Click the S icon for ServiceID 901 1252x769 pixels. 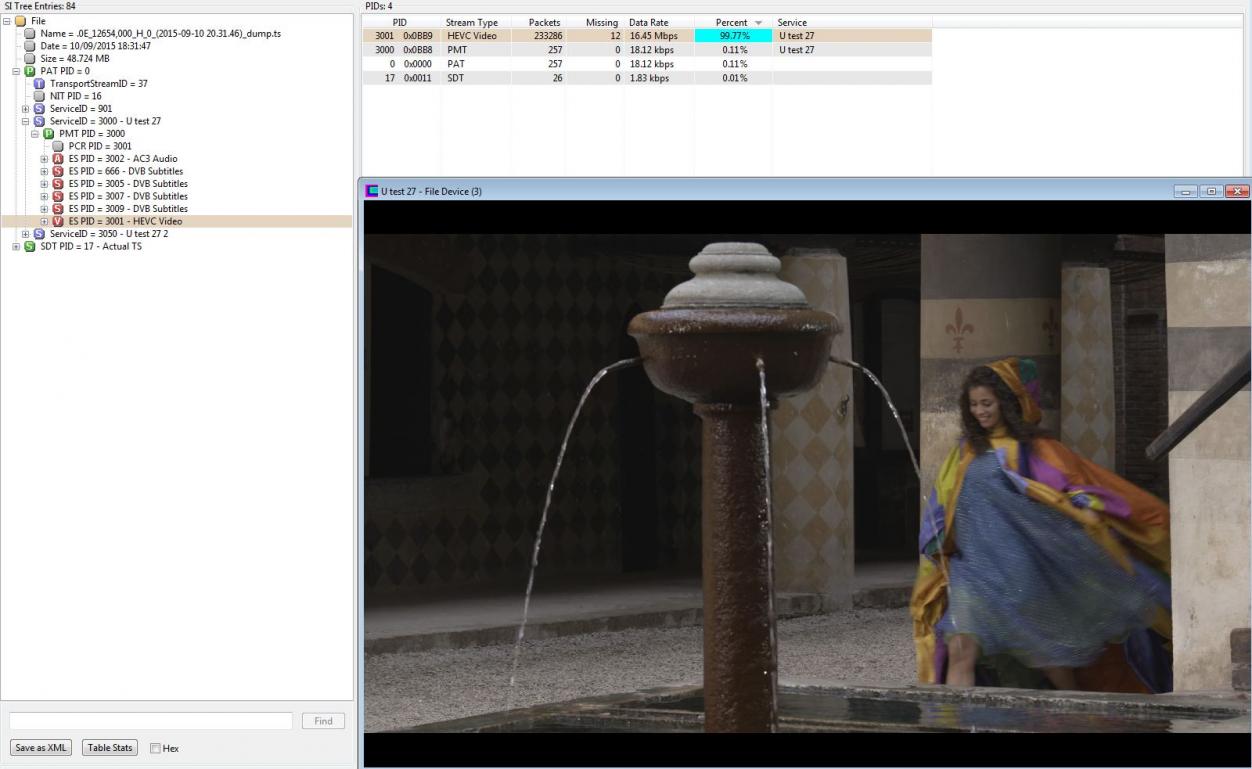click(39, 109)
